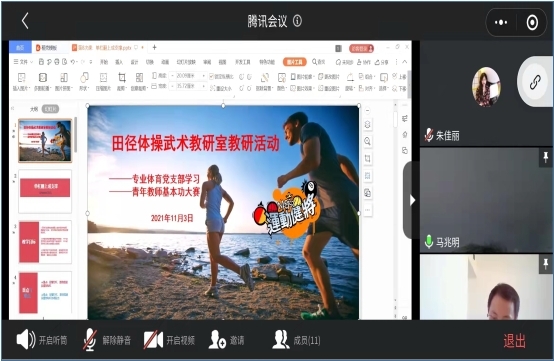
Task: Open the meeting info icon beside 腾讯会议
Action: (297, 21)
